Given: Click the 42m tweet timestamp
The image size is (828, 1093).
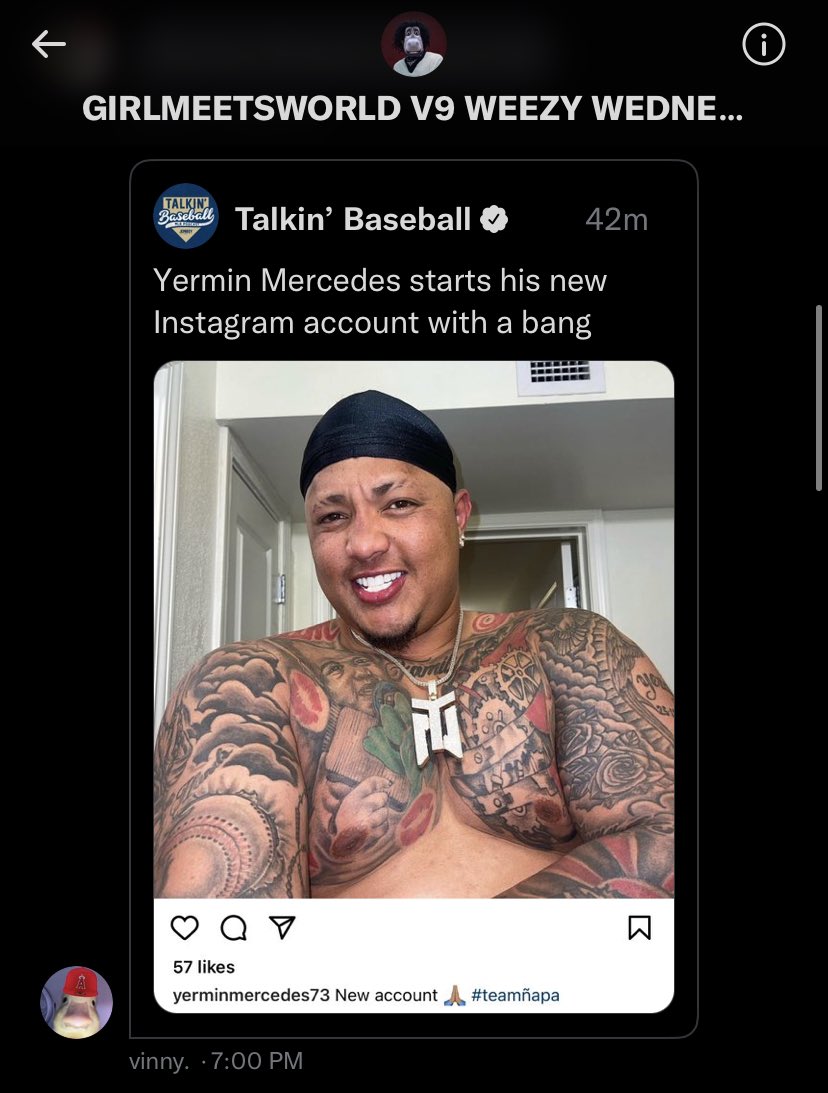Looking at the screenshot, I should 617,220.
